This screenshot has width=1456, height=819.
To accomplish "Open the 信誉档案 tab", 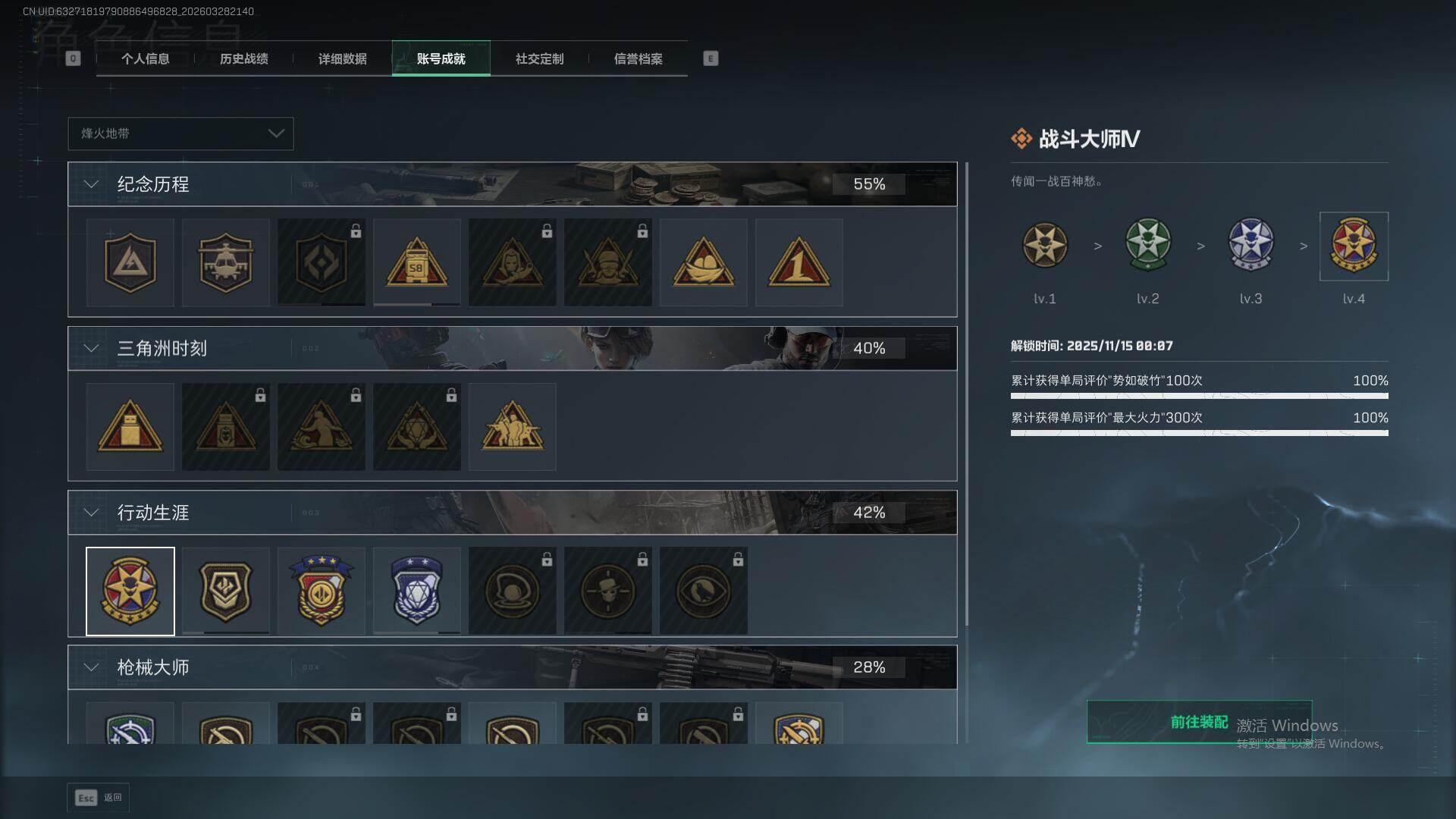I will pyautogui.click(x=639, y=58).
